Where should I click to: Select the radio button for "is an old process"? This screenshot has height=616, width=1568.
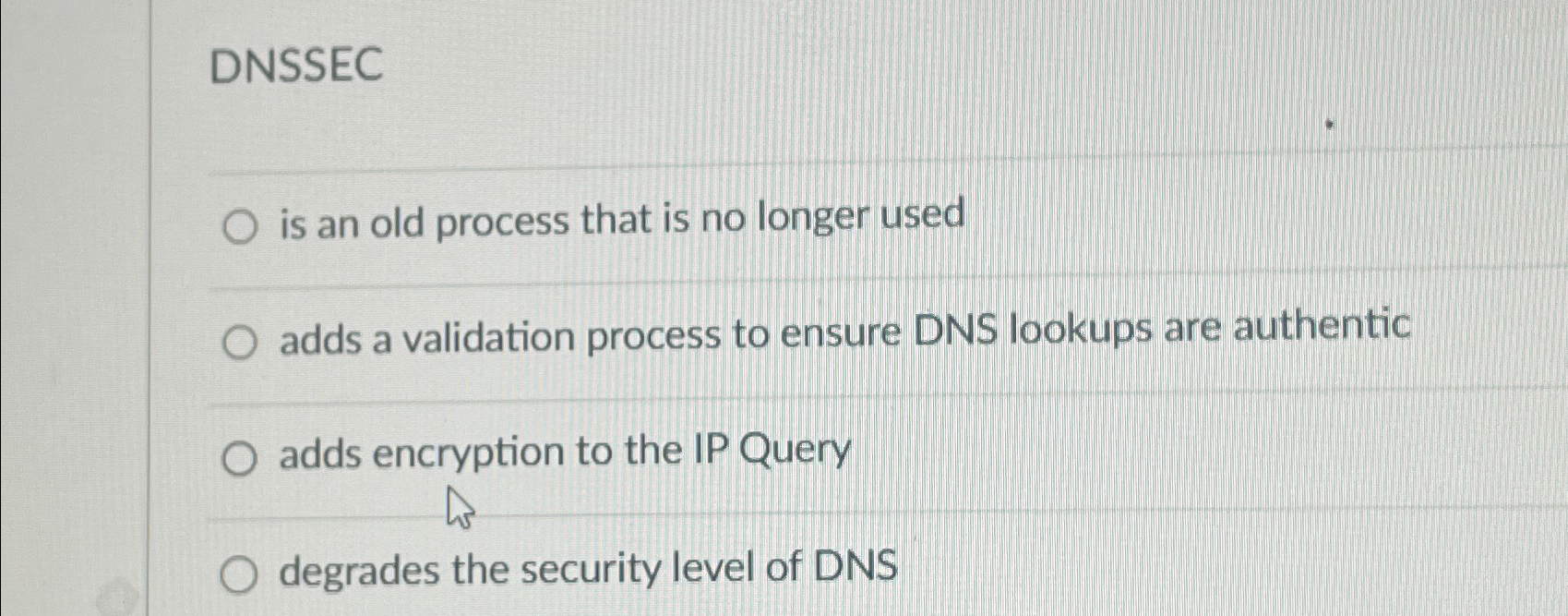pos(242,226)
